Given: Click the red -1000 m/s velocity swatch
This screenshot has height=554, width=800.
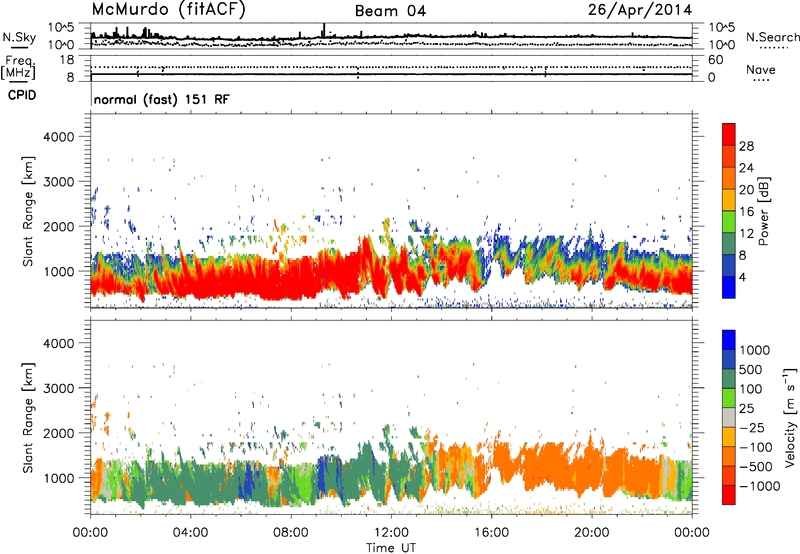Looking at the screenshot, I should (729, 495).
